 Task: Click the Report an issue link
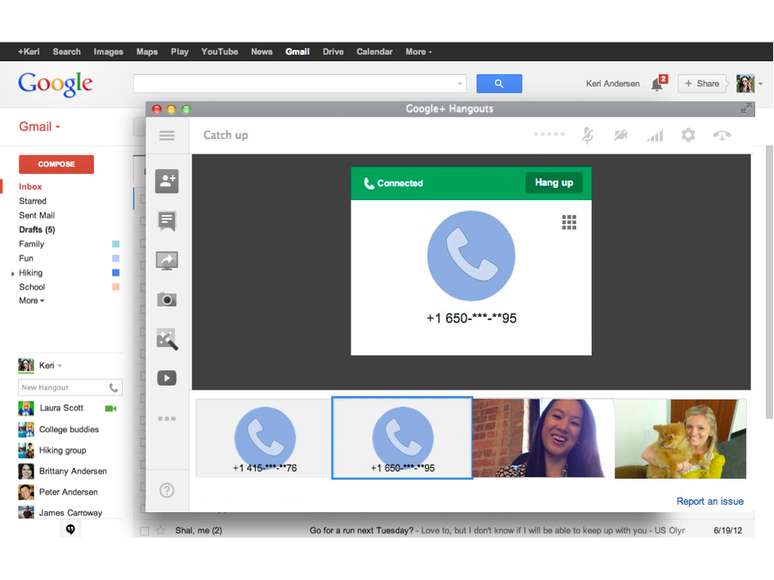pyautogui.click(x=709, y=501)
